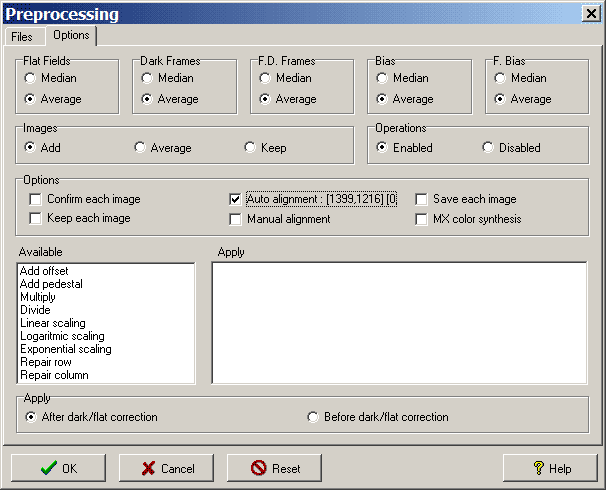The height and width of the screenshot is (490, 606).
Task: Click inside the empty Apply list box
Action: pyautogui.click(x=399, y=322)
